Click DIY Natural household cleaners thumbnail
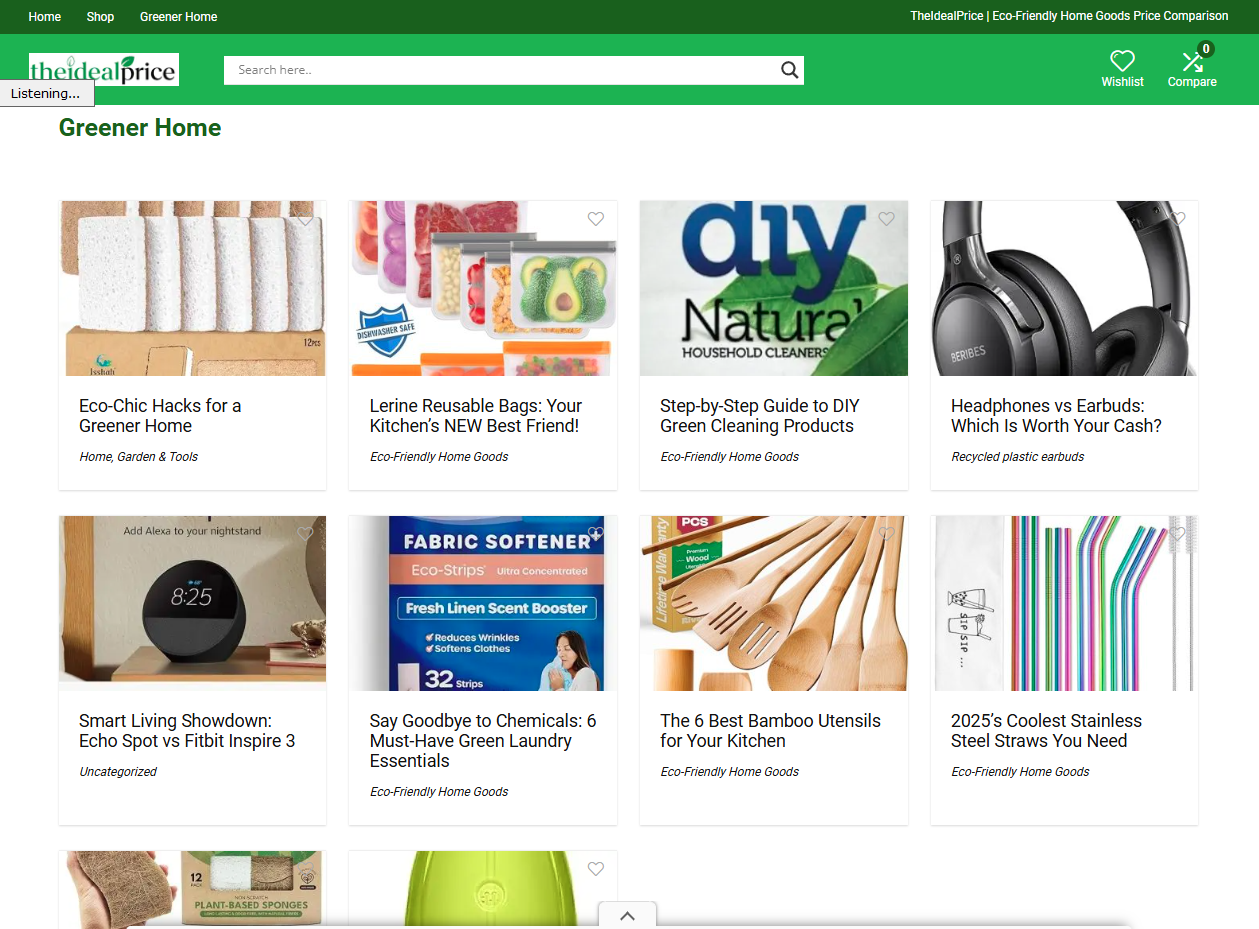 (774, 288)
